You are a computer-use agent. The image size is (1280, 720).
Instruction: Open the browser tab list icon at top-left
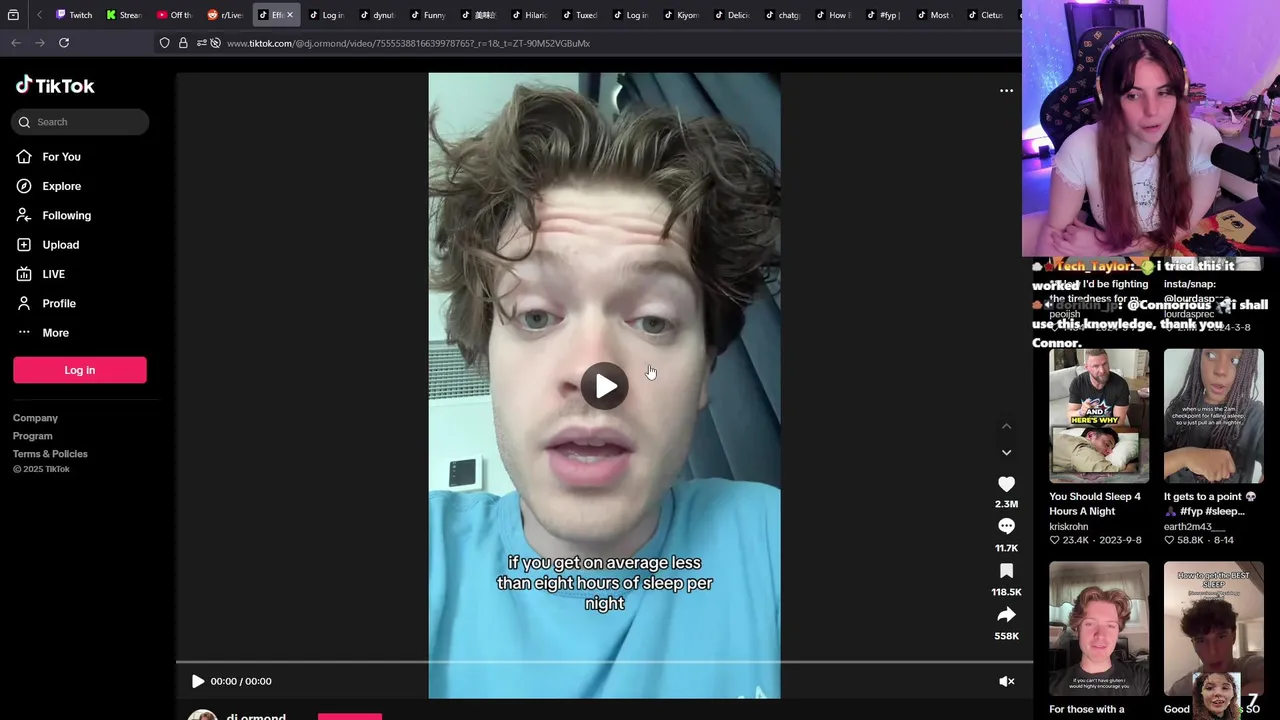click(x=13, y=15)
